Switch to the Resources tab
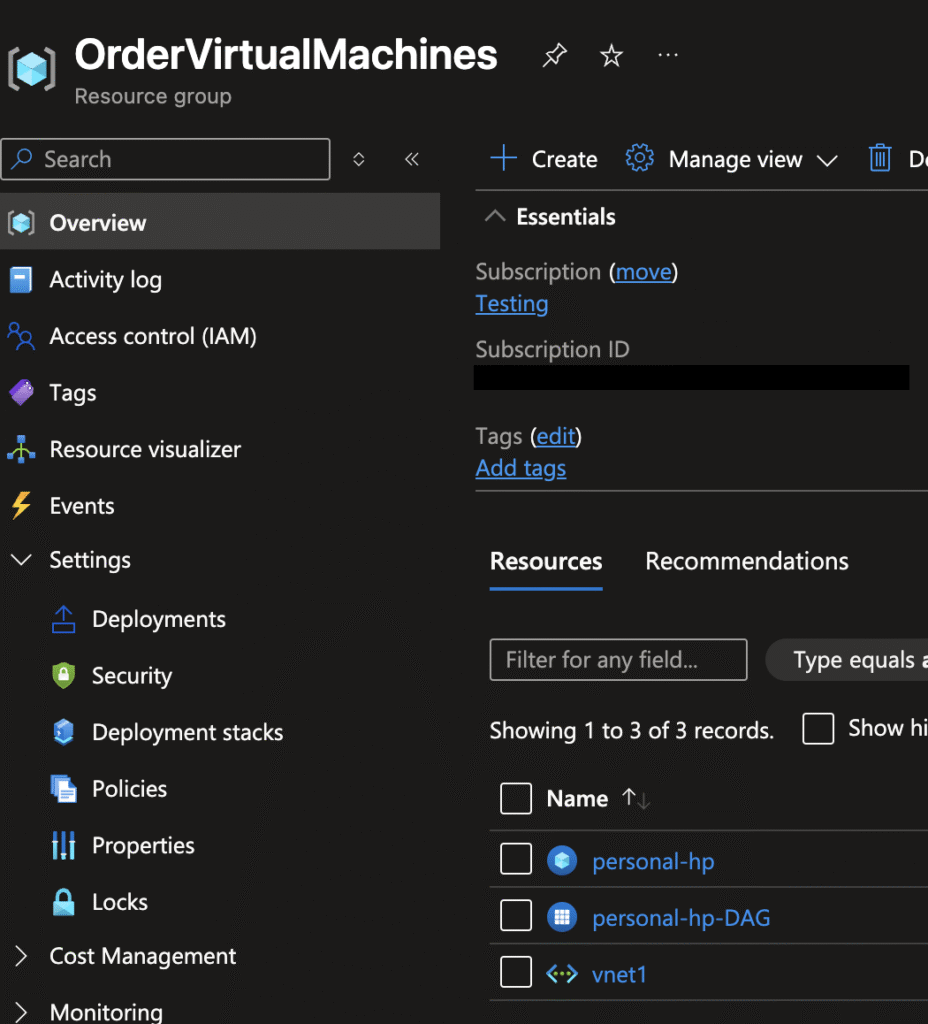Screen dimensions: 928x1024 click(x=546, y=561)
